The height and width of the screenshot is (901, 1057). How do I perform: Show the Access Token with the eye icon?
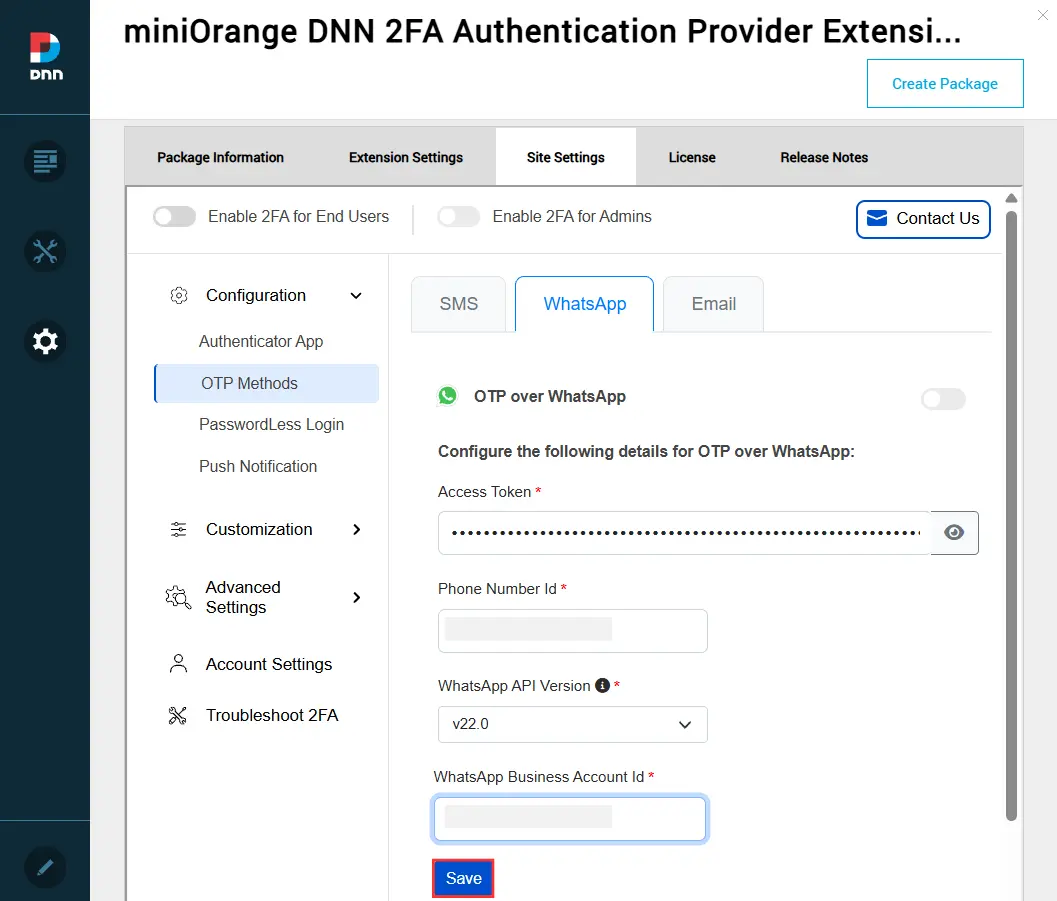pyautogui.click(x=954, y=532)
